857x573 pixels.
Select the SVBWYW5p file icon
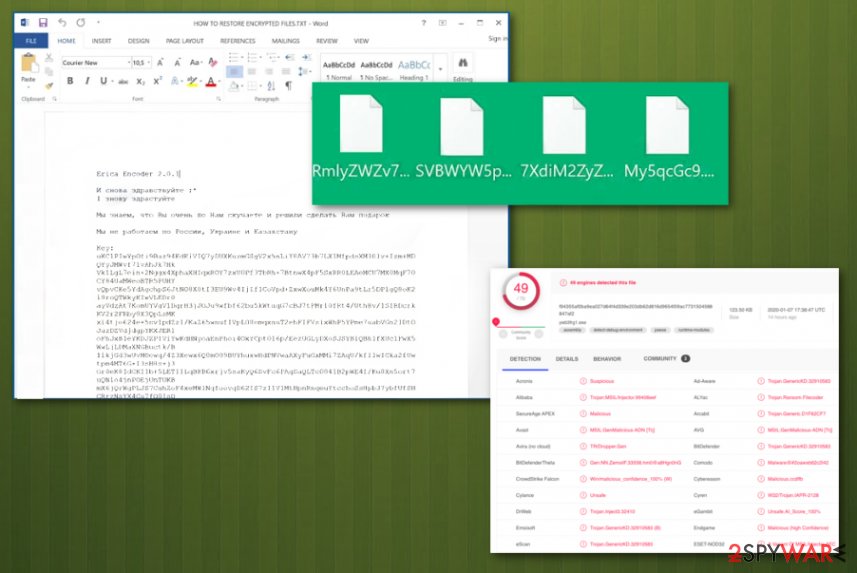462,126
